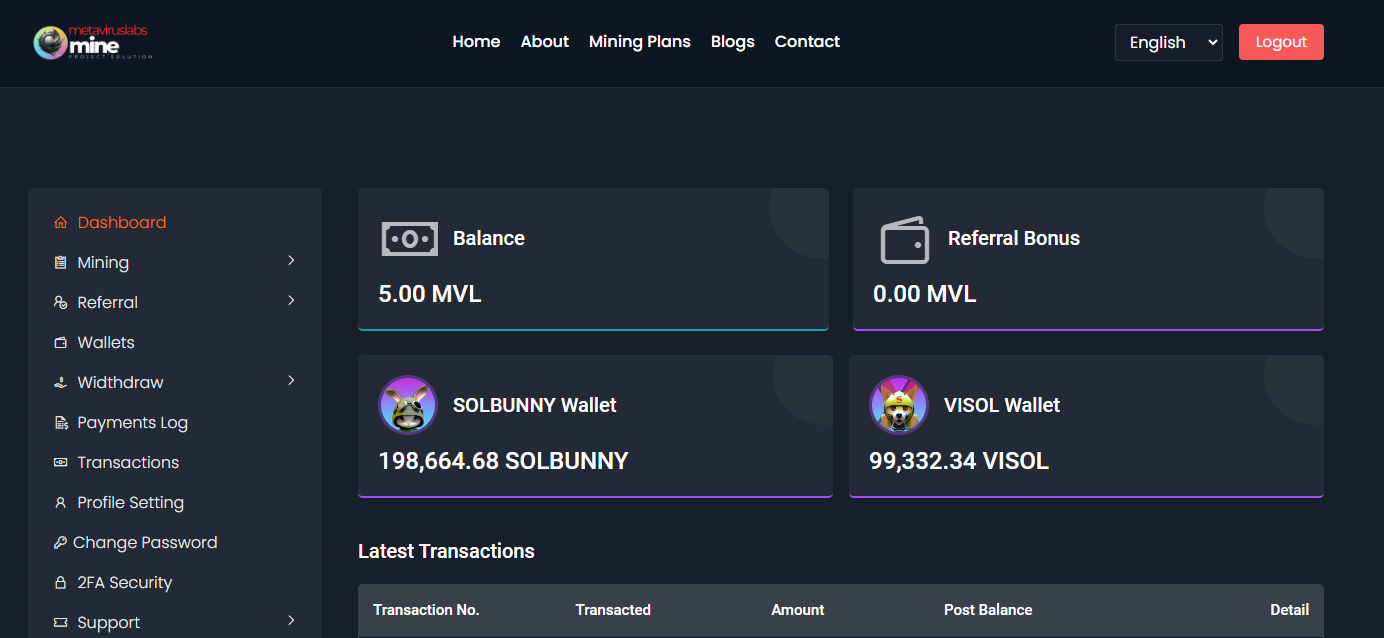
Task: Open Dashboard in the sidebar
Action: tap(122, 222)
